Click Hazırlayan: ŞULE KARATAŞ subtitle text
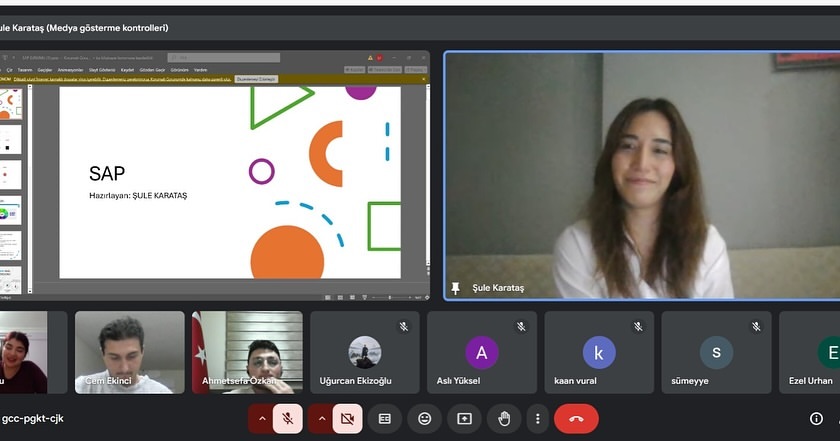Viewport: 840px width, 441px height. click(138, 196)
